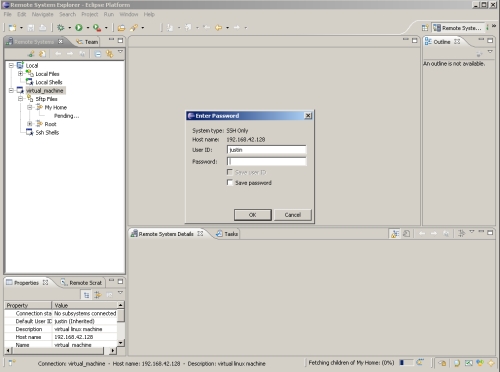Expand the Local Files node

click(x=20, y=74)
